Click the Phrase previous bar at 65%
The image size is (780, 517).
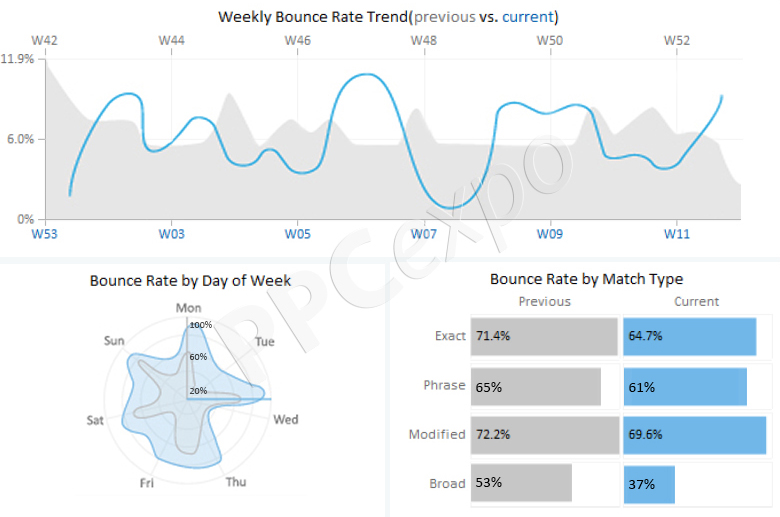coord(536,387)
